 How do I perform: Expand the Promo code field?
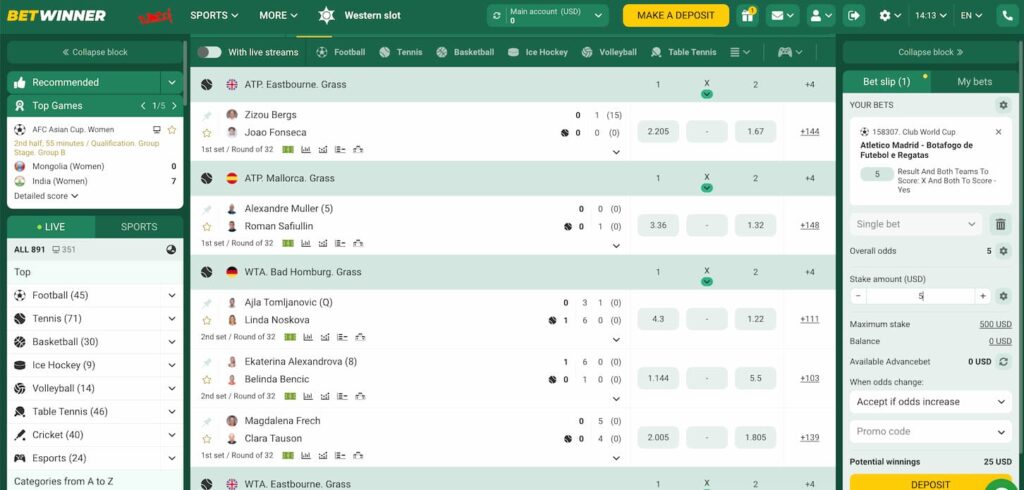tap(930, 431)
